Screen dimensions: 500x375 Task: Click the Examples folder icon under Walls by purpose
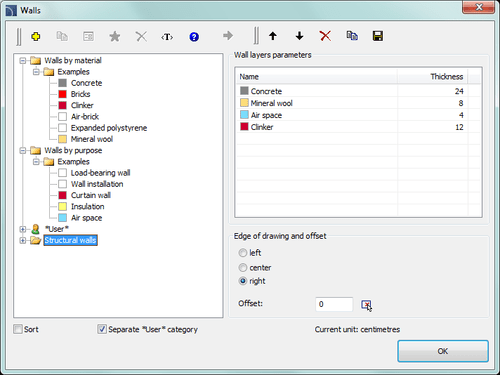(49, 162)
